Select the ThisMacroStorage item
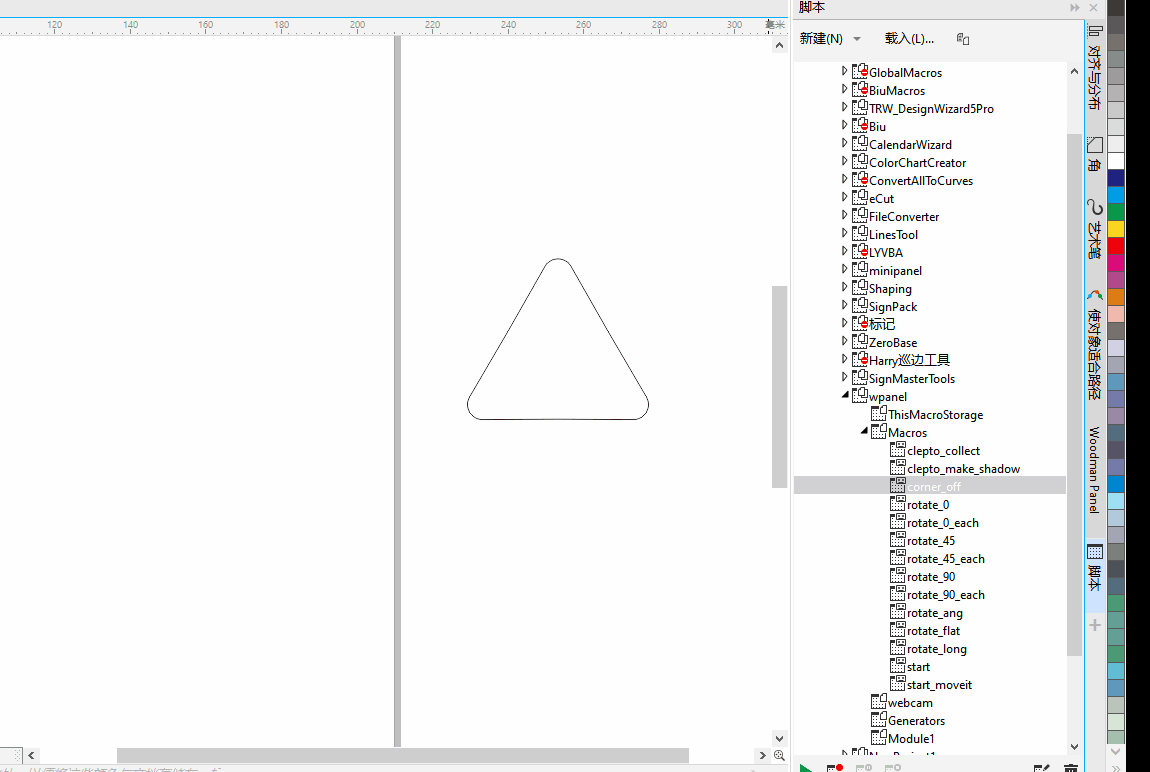This screenshot has height=772, width=1150. [x=935, y=414]
